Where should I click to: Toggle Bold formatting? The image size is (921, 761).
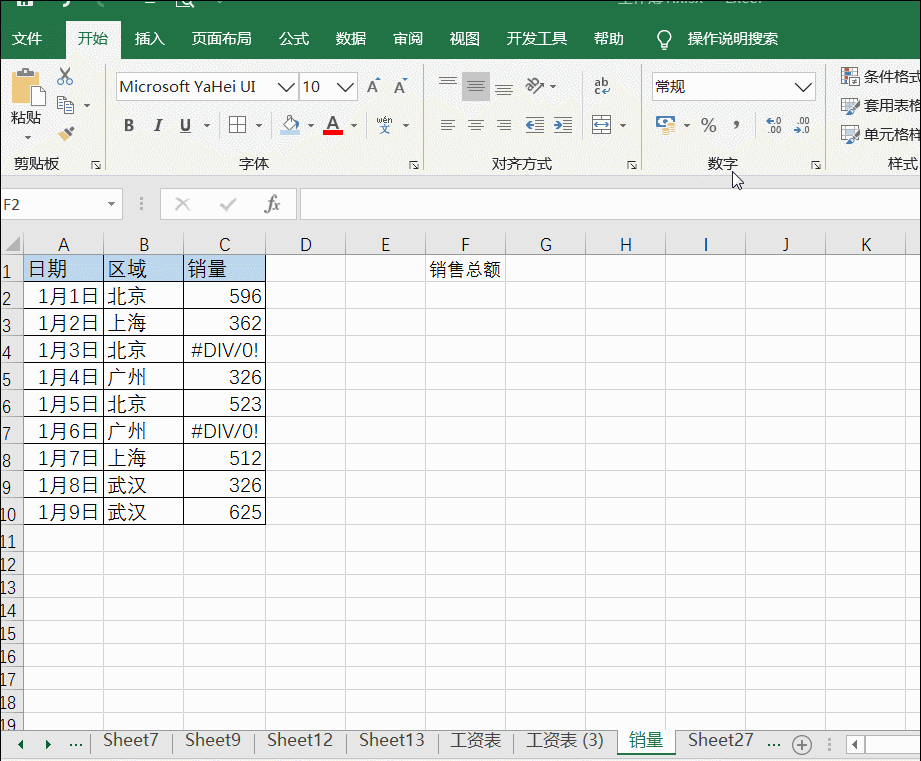(x=129, y=124)
